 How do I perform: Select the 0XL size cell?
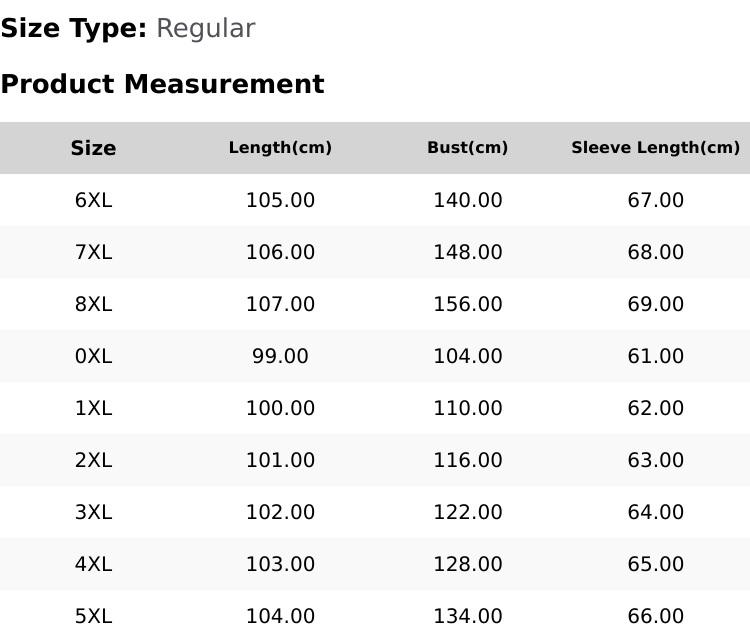(x=93, y=356)
